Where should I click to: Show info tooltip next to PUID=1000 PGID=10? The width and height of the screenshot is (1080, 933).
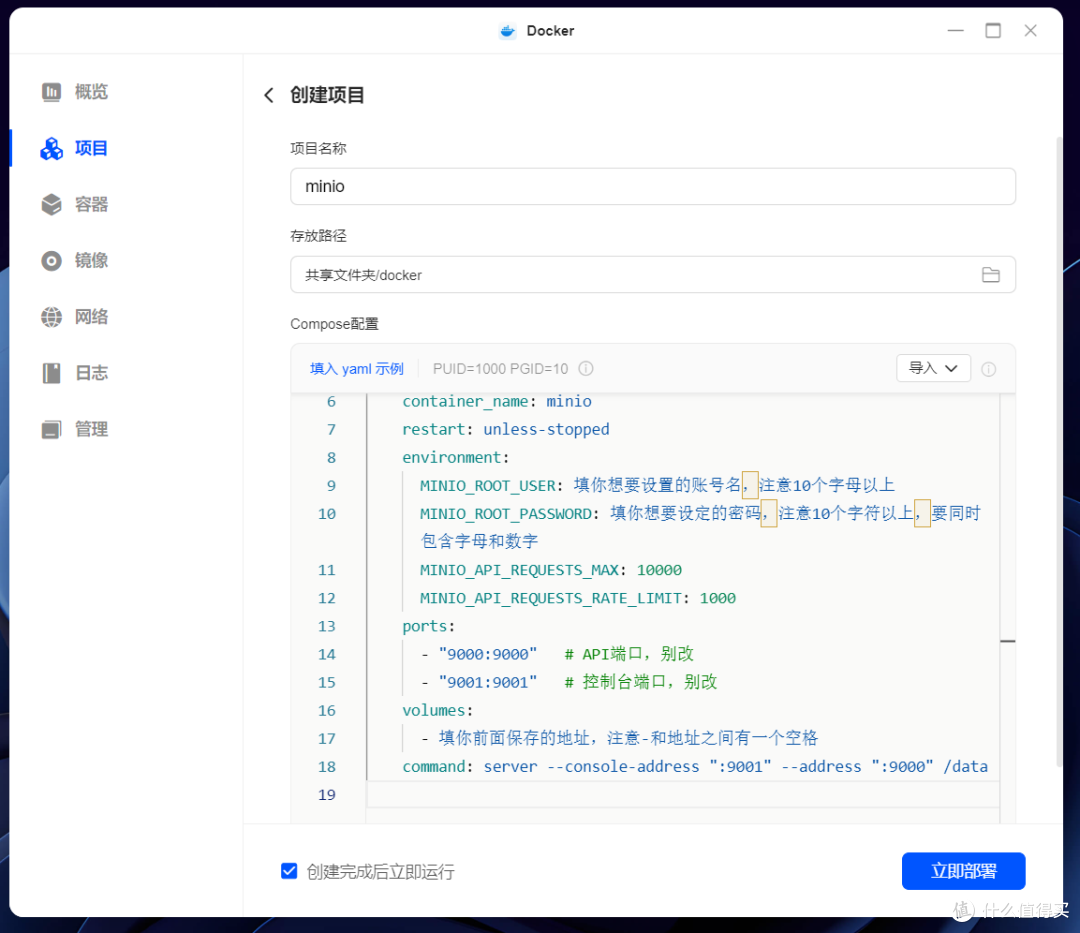click(585, 368)
